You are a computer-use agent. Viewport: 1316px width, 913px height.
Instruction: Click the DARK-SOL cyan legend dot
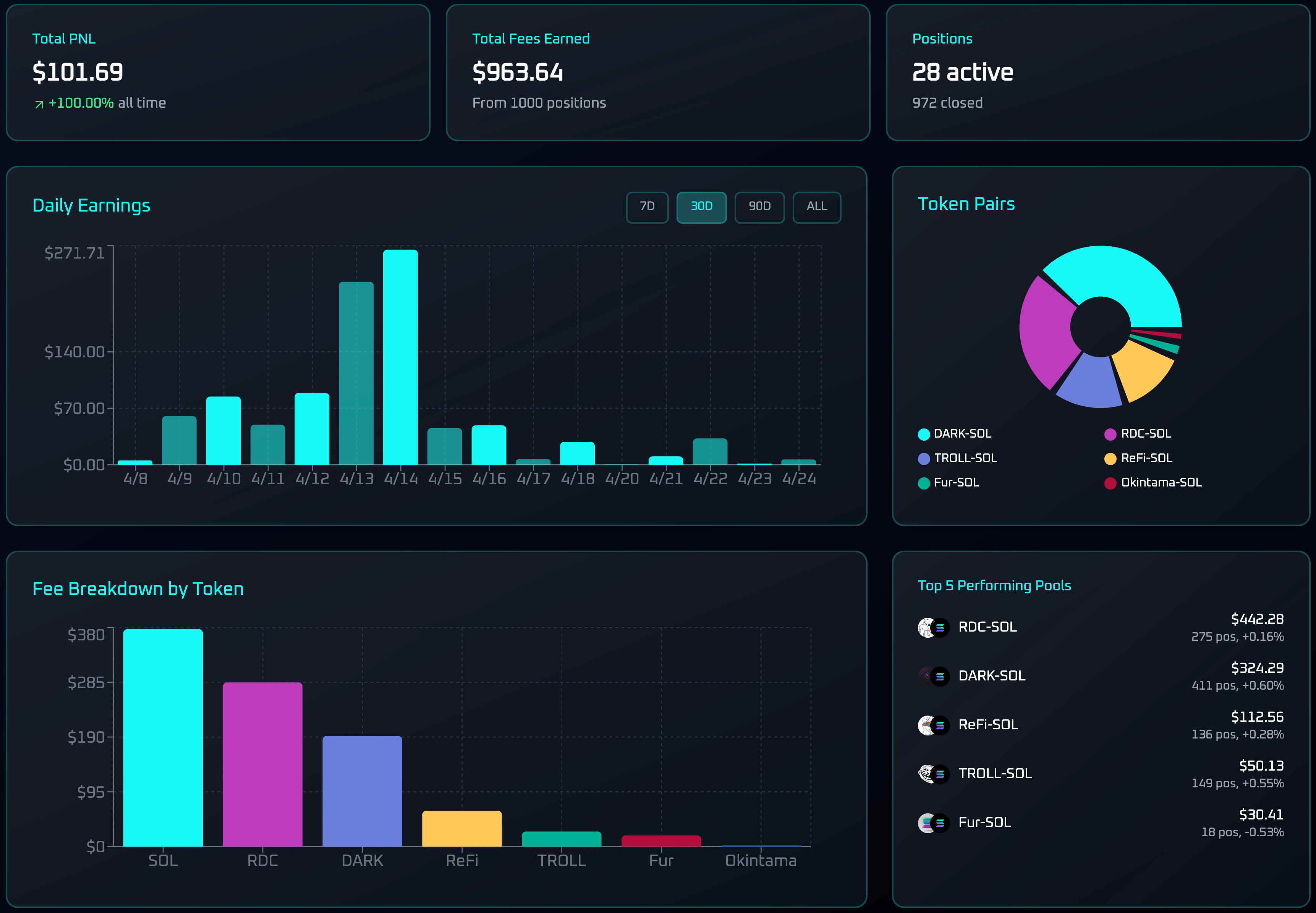[923, 434]
